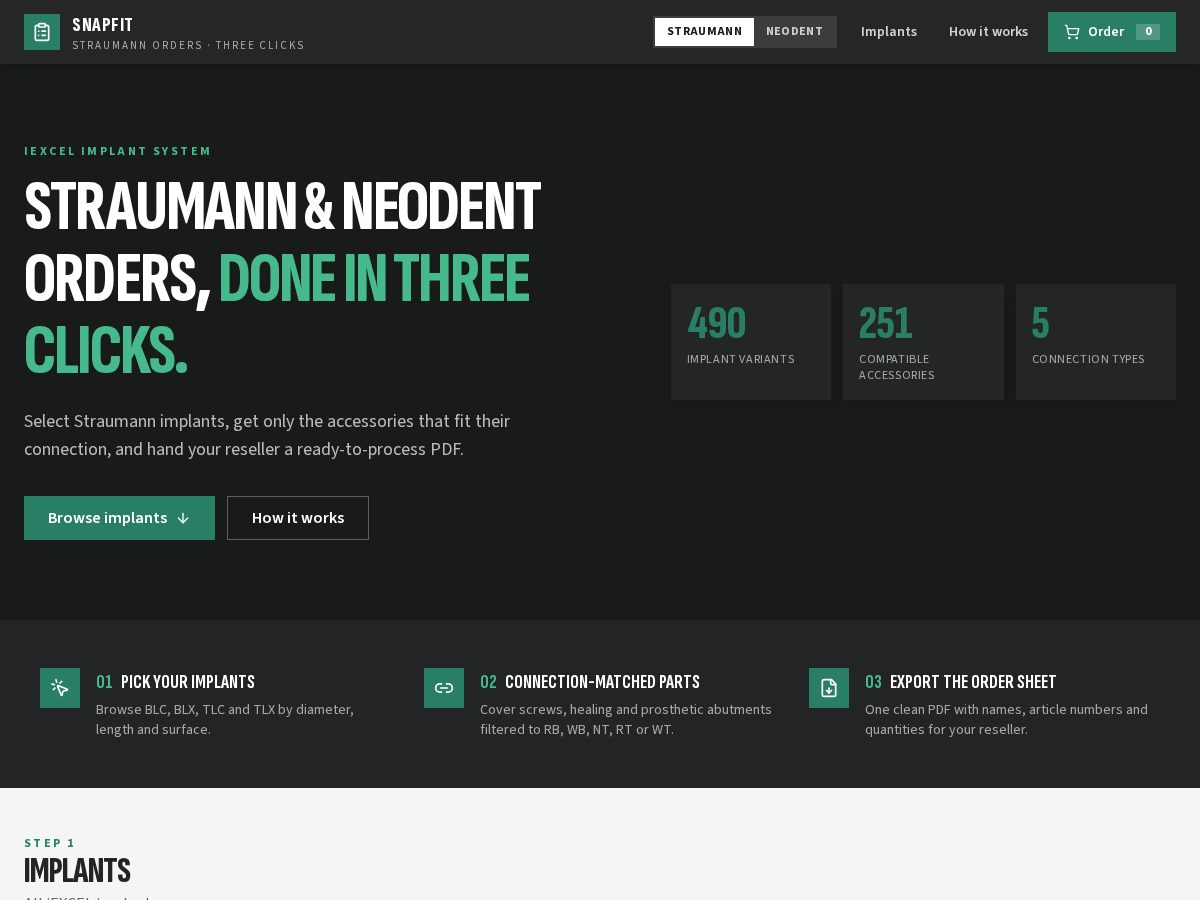Switch brand toggle to Neodent
The width and height of the screenshot is (1200, 900).
(x=795, y=32)
